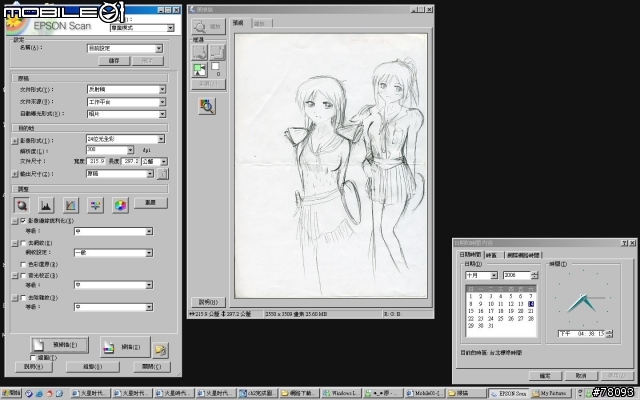The image size is (640, 400).
Task: Open the descreening setting (網紋設定) dropdown
Action: tap(113, 253)
